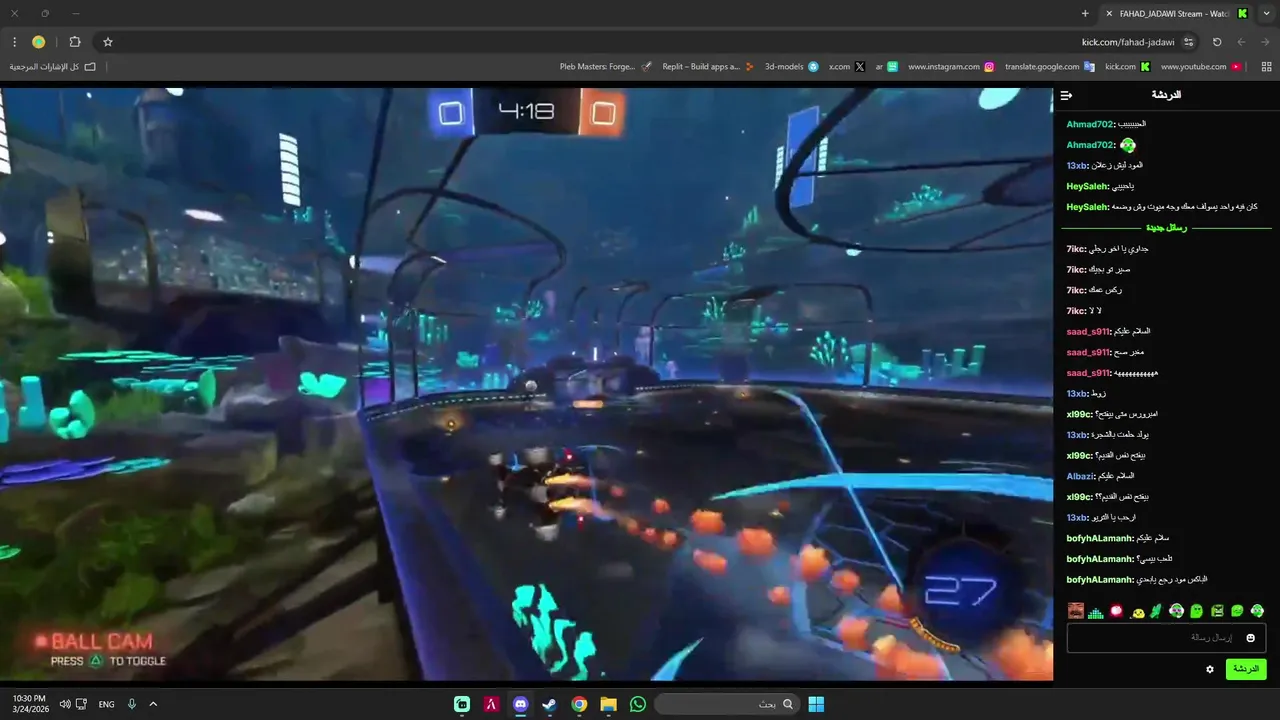Viewport: 1280px width, 720px height.
Task: Insert the rightmost green headphones emote
Action: [x=1257, y=611]
